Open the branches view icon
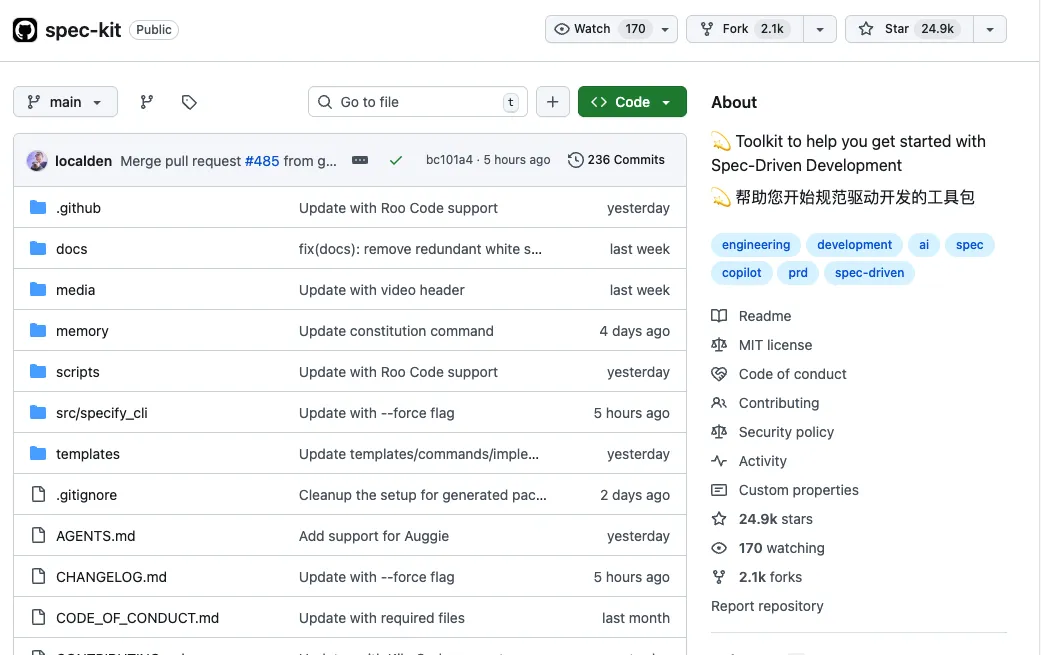 click(147, 102)
